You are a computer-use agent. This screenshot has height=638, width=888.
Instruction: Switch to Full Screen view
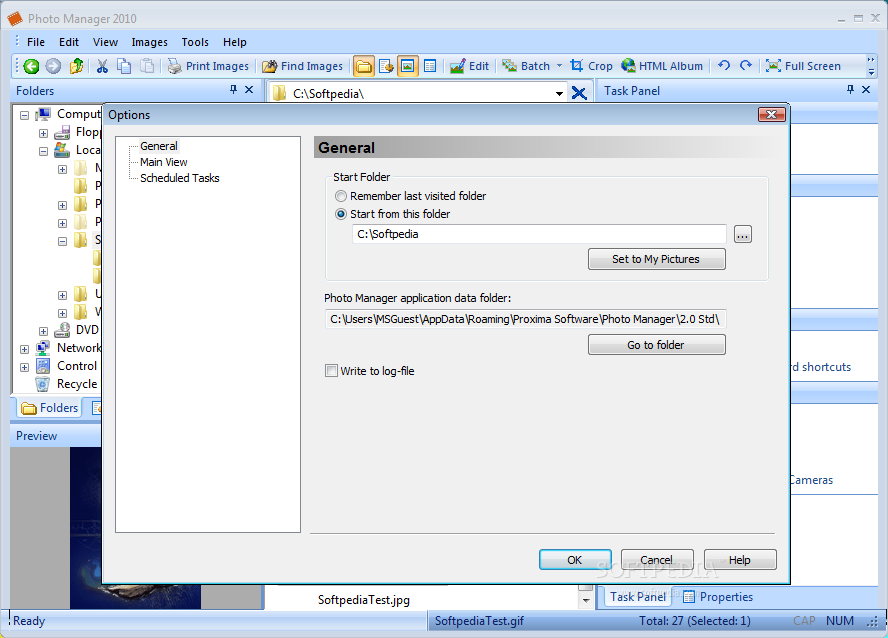point(803,66)
